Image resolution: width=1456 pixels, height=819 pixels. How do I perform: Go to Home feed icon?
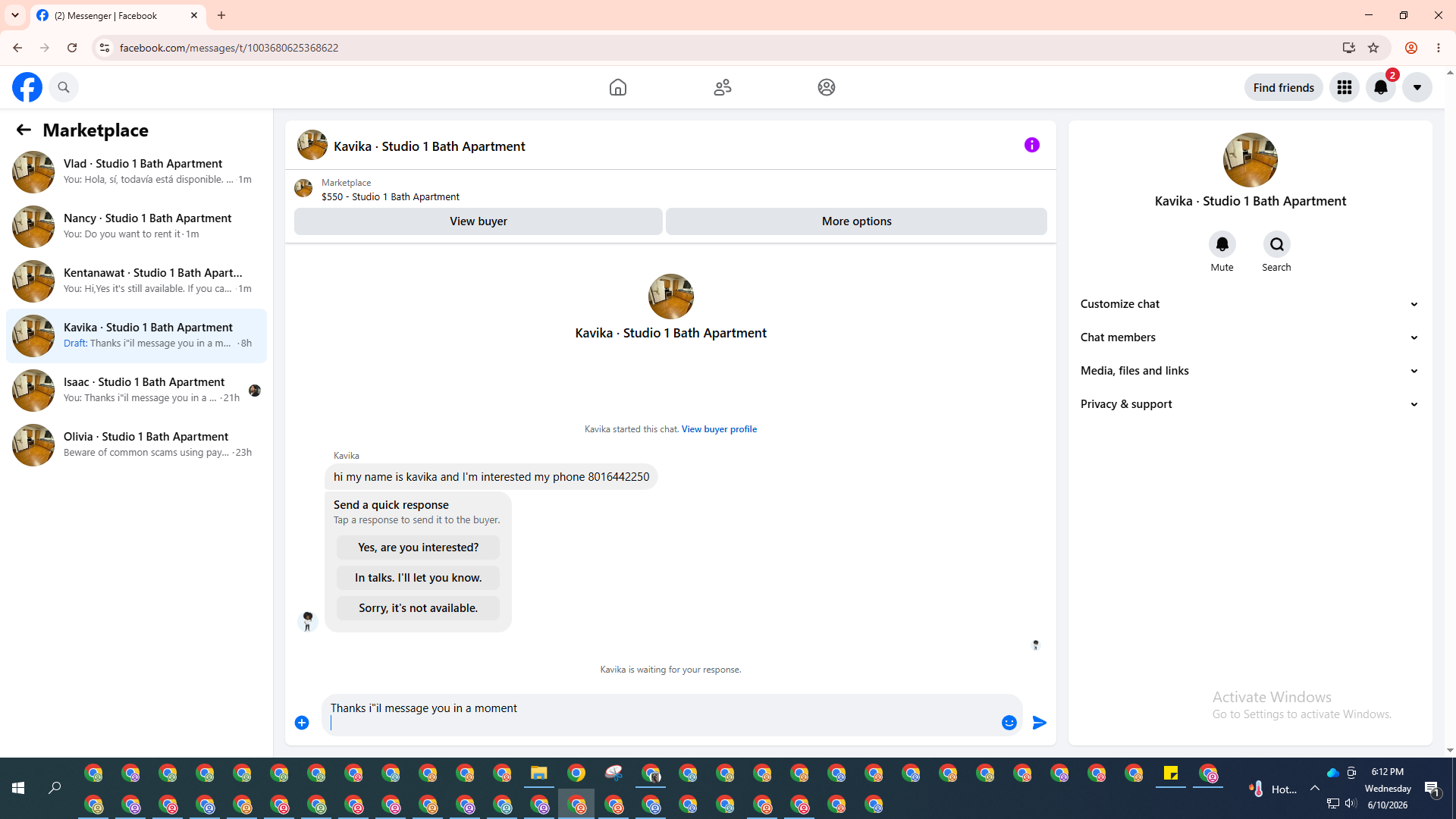click(618, 87)
